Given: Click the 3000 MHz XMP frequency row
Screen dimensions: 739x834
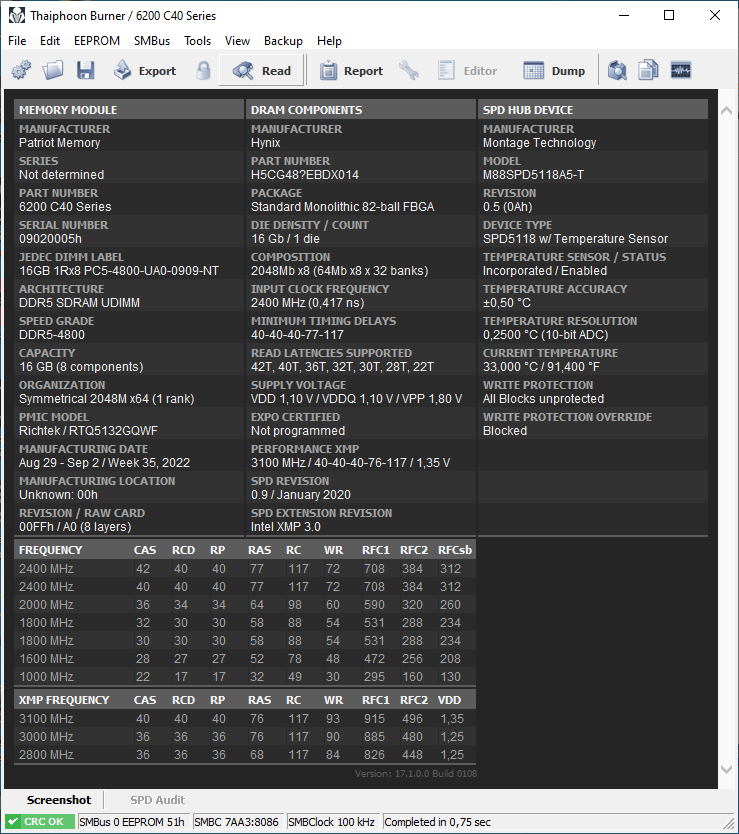Looking at the screenshot, I should click(x=245, y=737).
